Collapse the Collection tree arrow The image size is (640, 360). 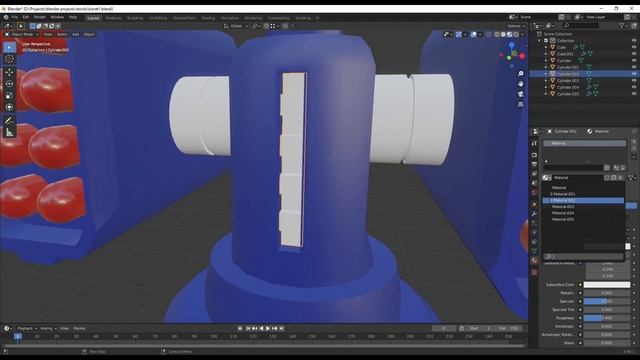point(540,41)
